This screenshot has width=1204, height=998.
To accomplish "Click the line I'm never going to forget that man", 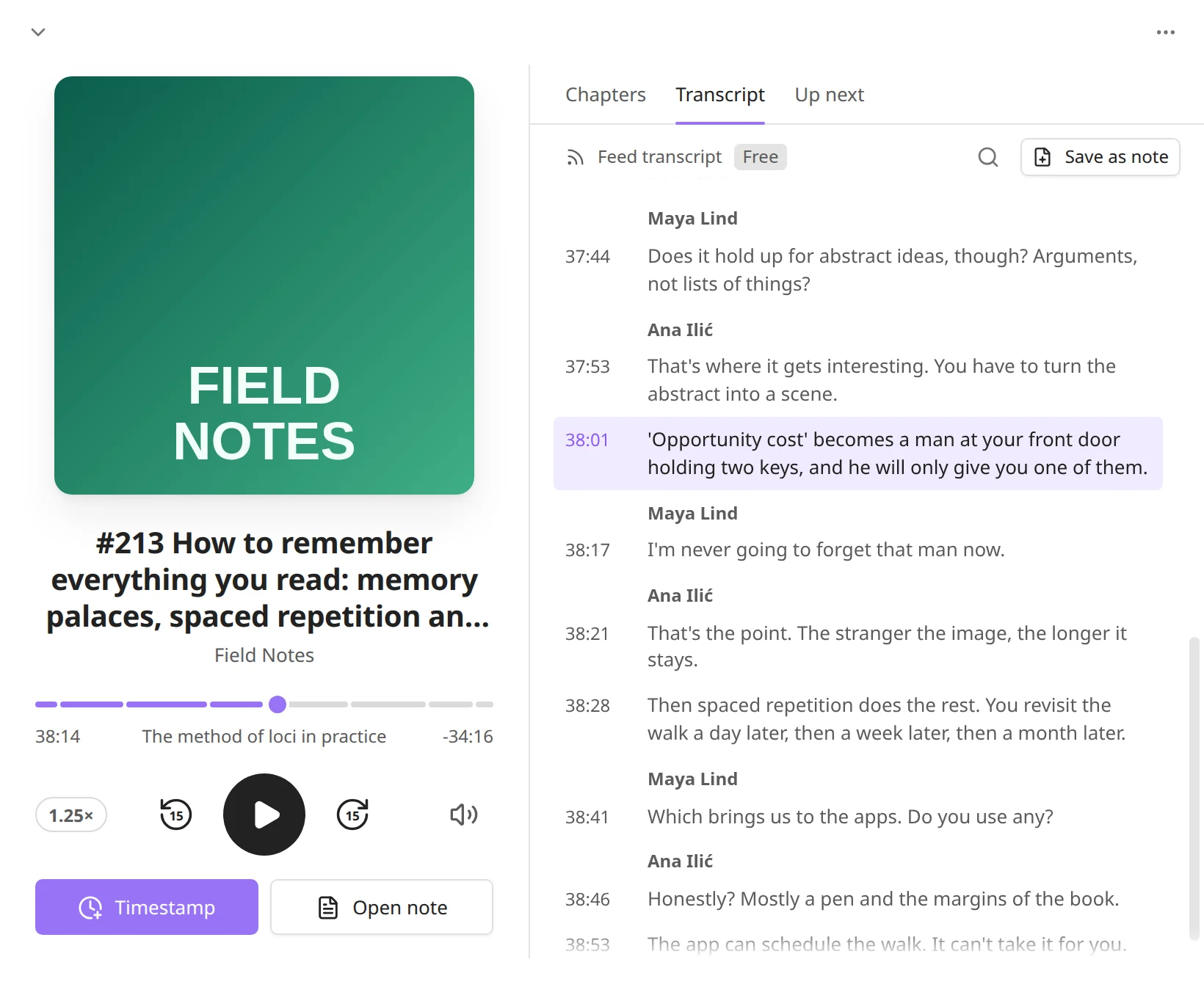I will [x=826, y=550].
